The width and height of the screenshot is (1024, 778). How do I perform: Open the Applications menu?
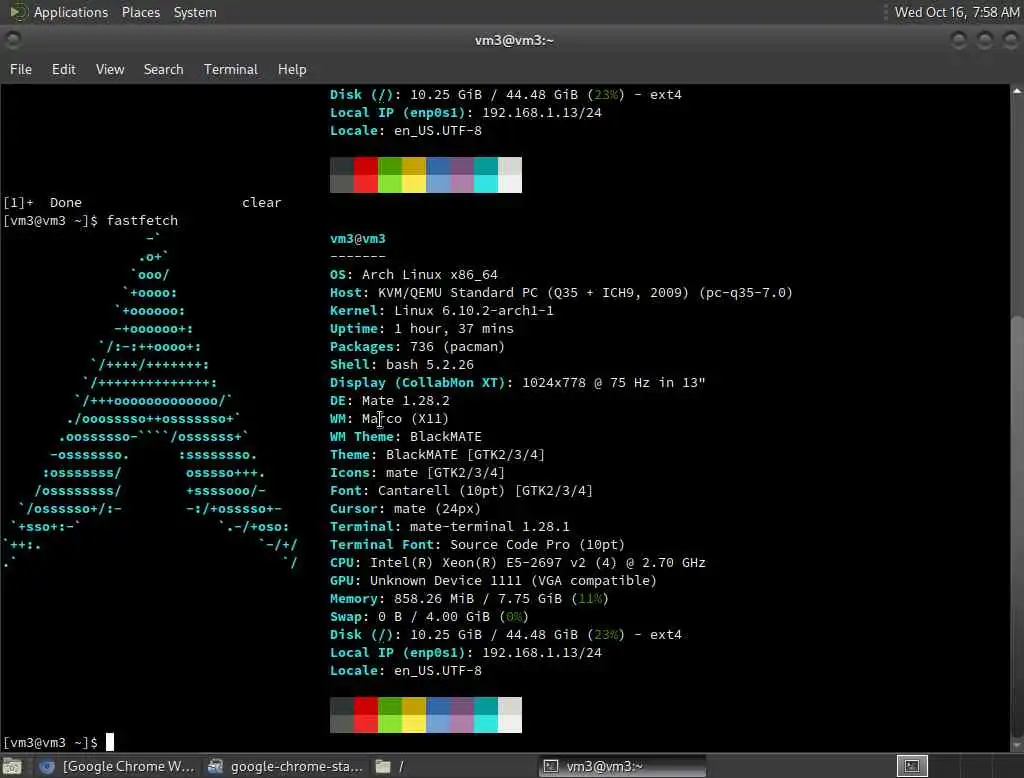pos(71,12)
